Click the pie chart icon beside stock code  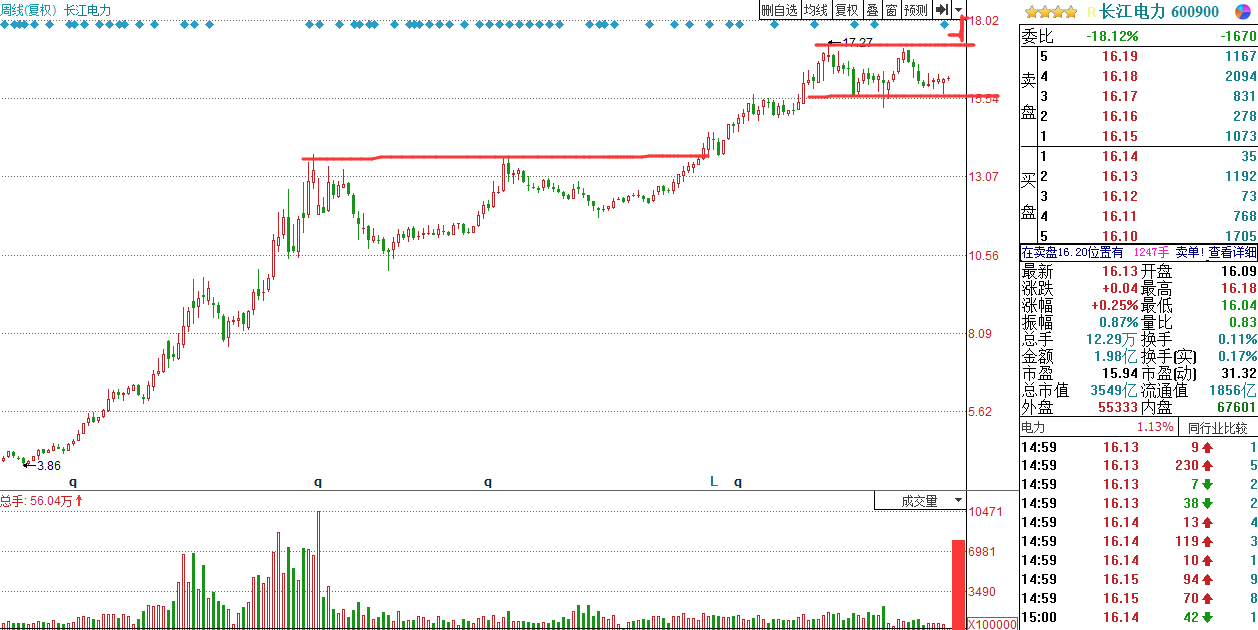(x=1241, y=11)
